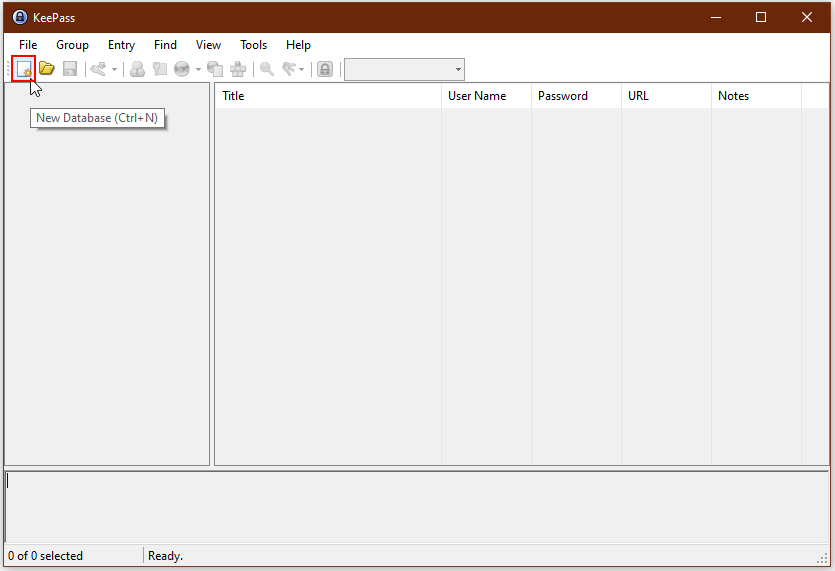Image resolution: width=835 pixels, height=571 pixels.
Task: Minimize the KeePass window
Action: point(716,17)
